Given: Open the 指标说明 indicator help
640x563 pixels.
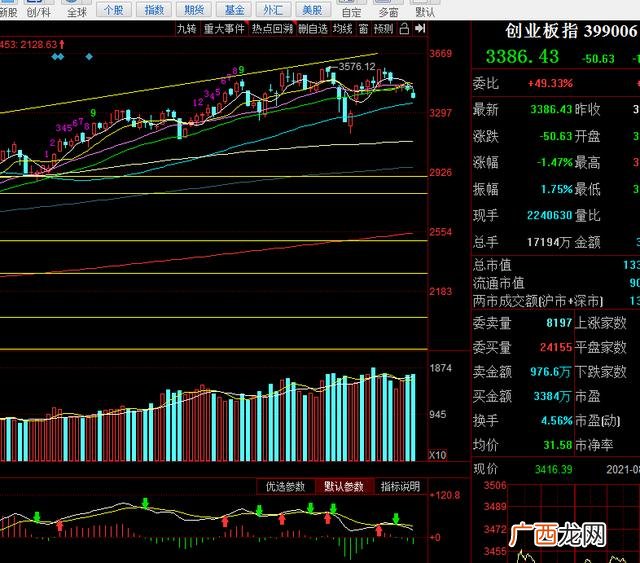Looking at the screenshot, I should pos(400,487).
